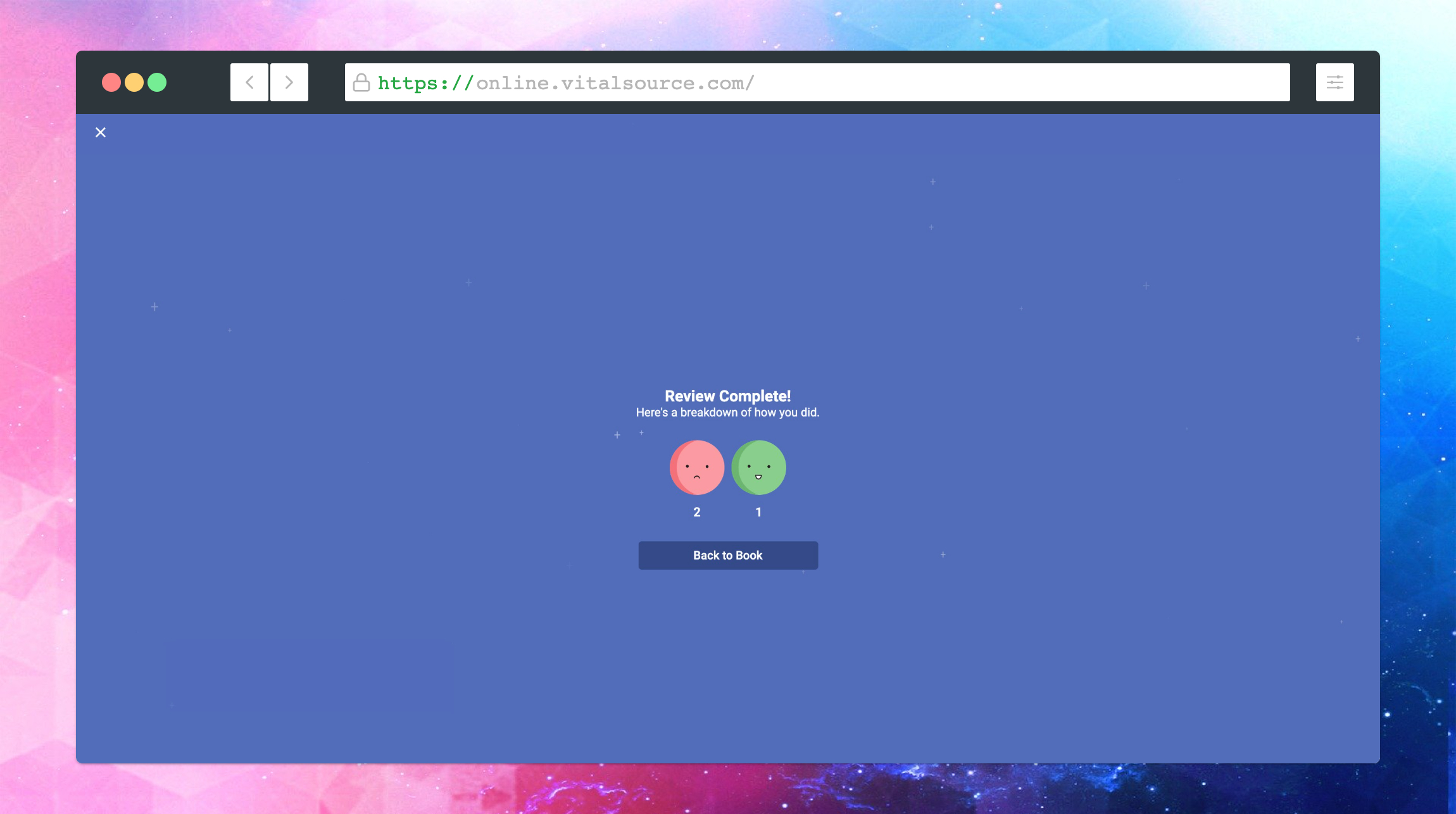This screenshot has height=814, width=1456.
Task: Click the Review Complete! heading
Action: tap(728, 396)
